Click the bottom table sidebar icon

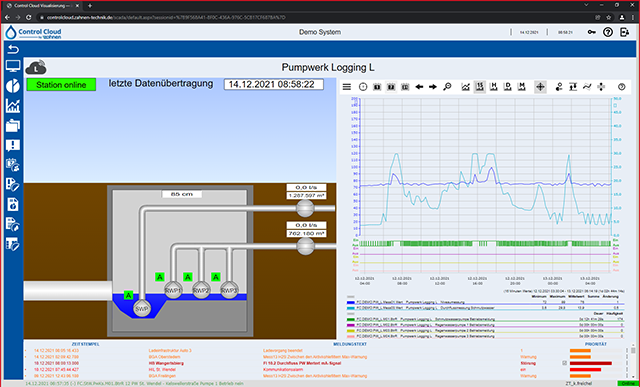[13, 244]
